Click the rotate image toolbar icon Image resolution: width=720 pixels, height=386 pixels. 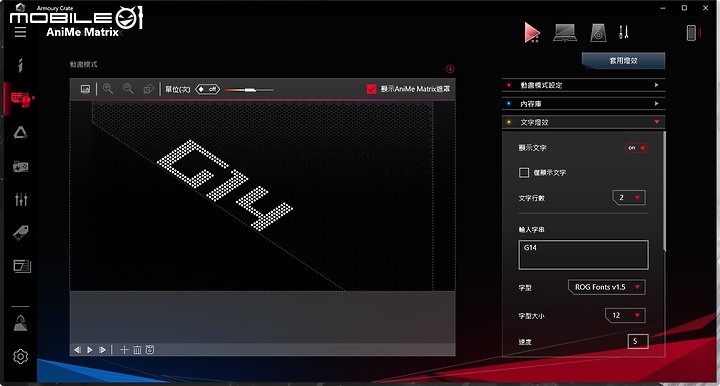tap(148, 89)
